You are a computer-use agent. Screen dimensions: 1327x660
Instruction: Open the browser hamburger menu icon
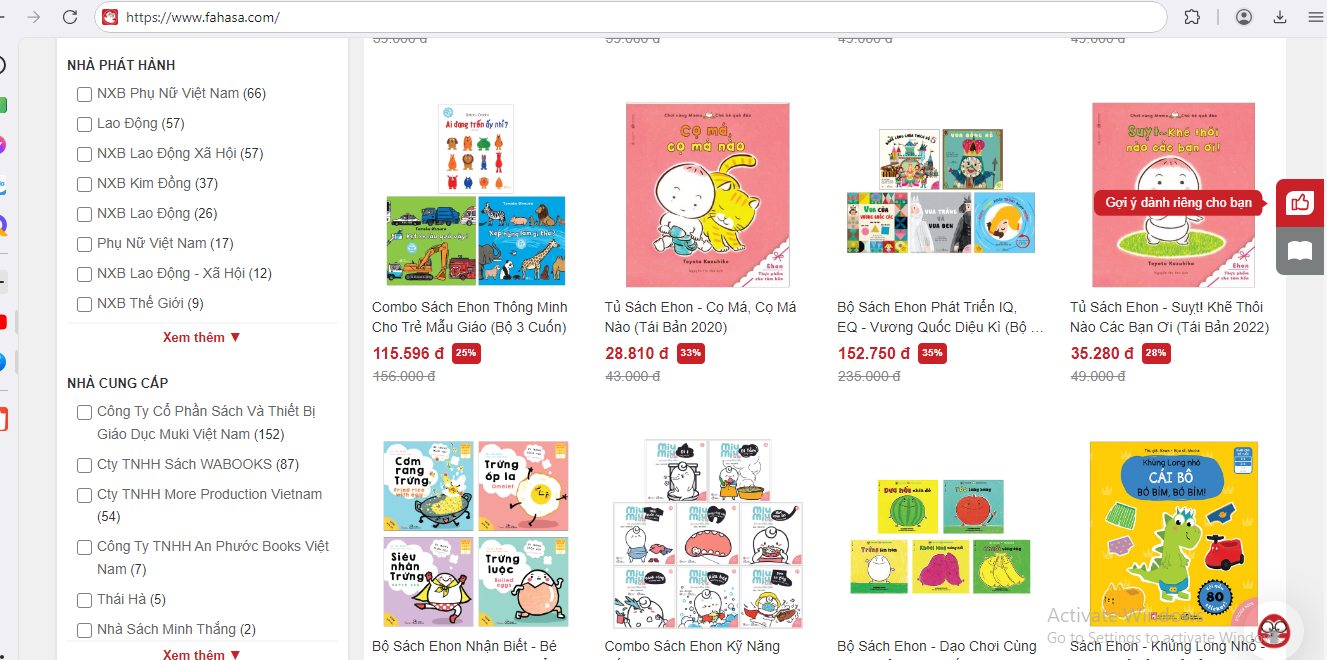pos(1315,17)
